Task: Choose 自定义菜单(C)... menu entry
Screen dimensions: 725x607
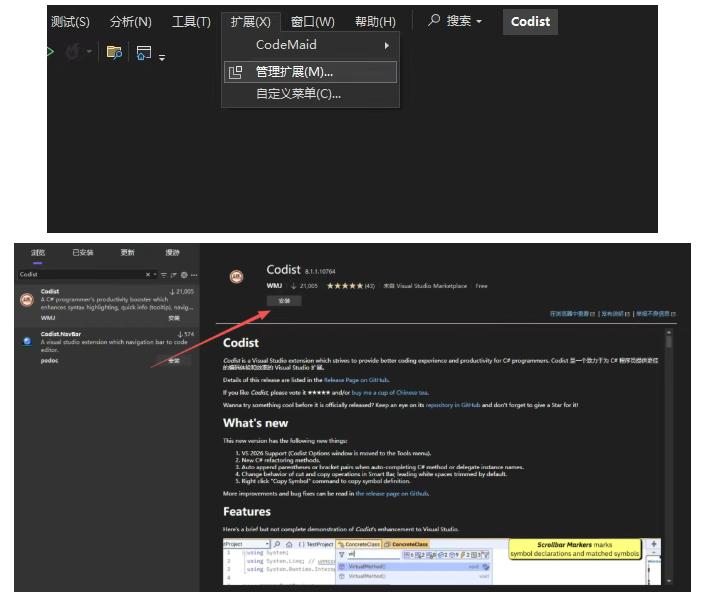Action: pos(310,94)
